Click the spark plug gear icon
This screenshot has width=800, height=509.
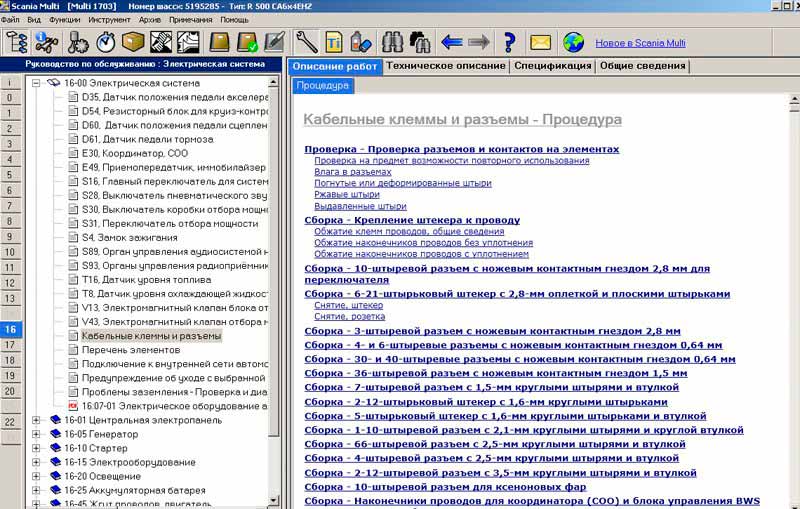pos(78,42)
